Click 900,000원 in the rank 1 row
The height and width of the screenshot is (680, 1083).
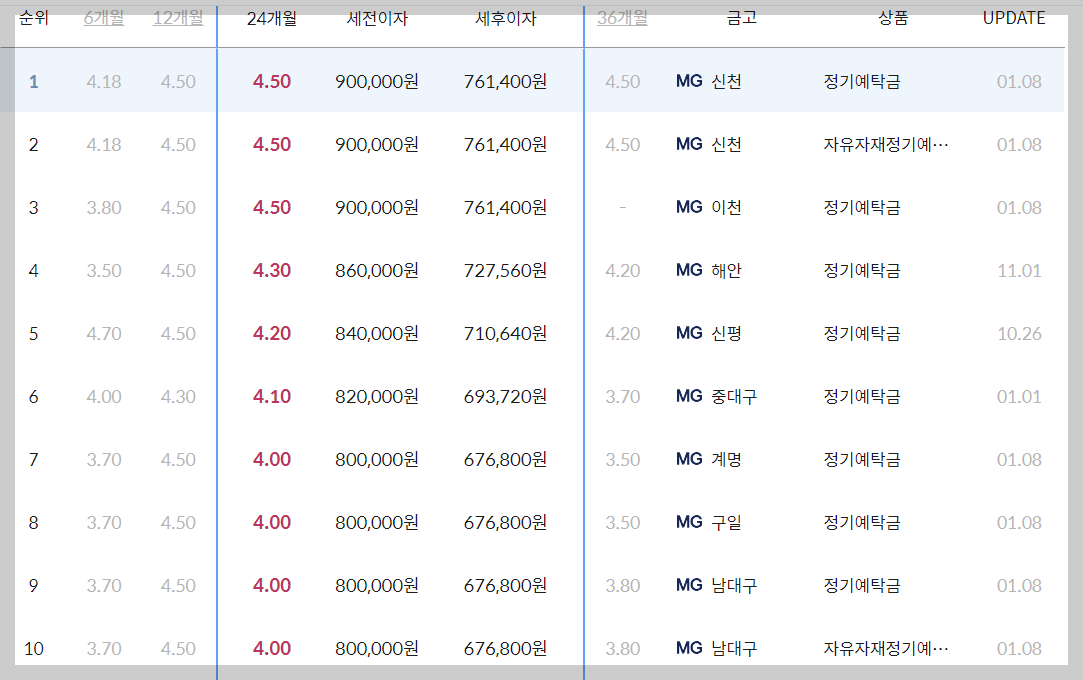377,81
